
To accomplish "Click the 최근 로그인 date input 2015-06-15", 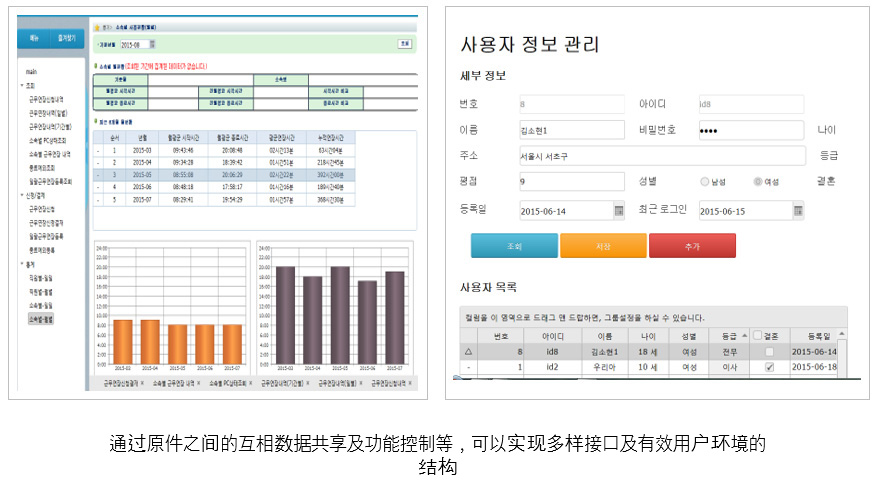I will (746, 211).
